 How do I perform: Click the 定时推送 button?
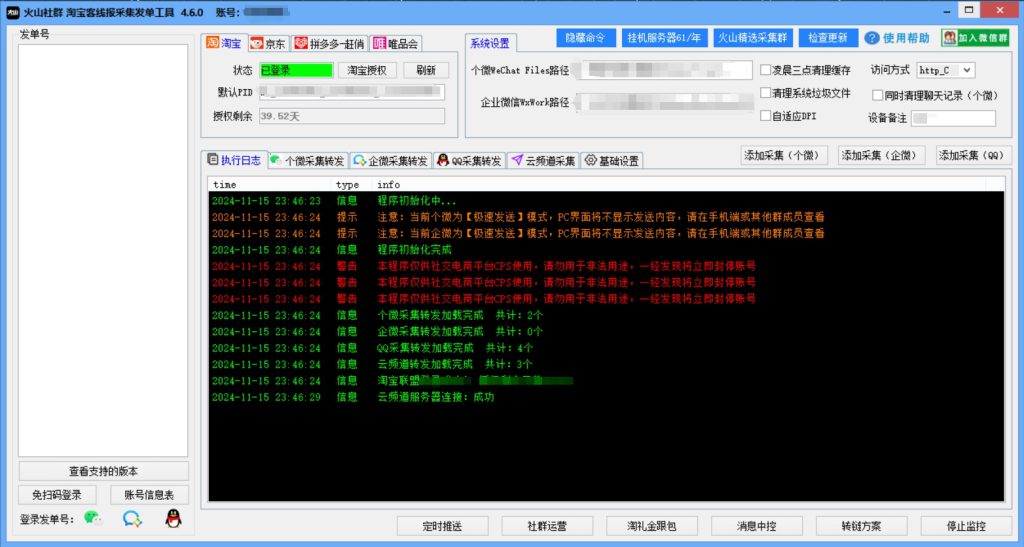pos(442,525)
